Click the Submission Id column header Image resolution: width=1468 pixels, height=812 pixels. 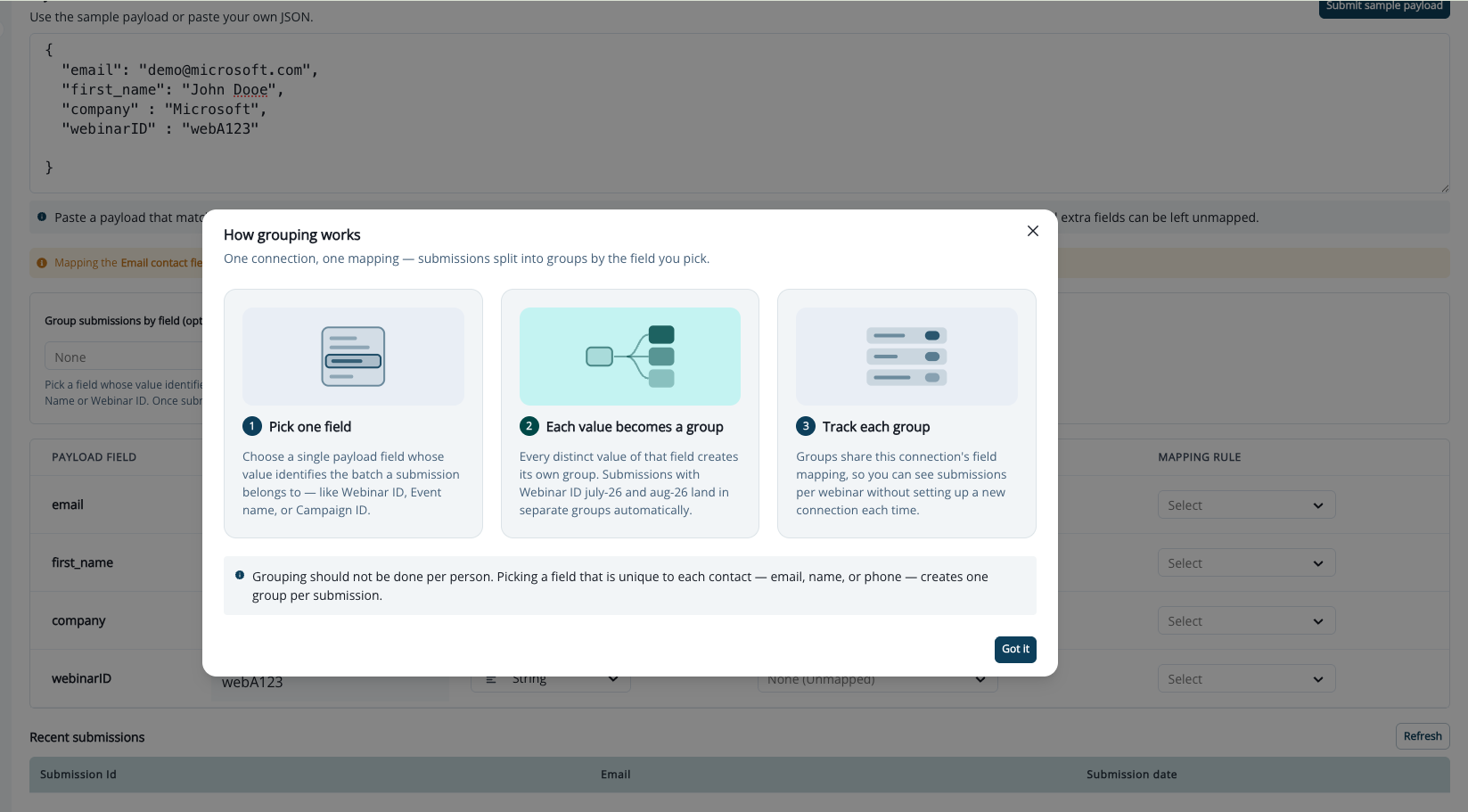pos(78,775)
